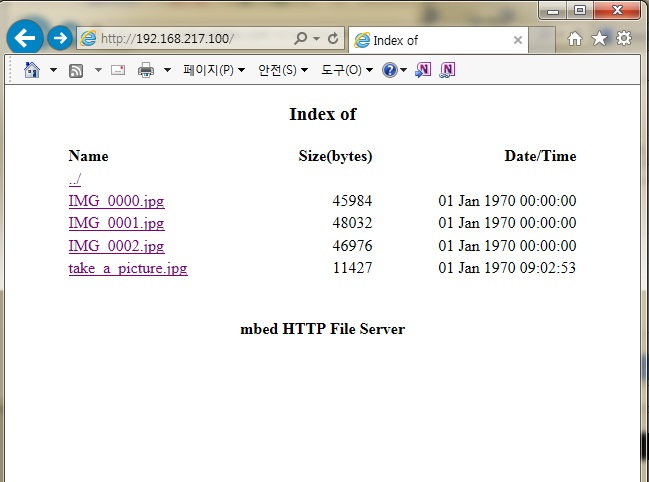Click the size value 11427
The image size is (649, 482).
coord(353,268)
